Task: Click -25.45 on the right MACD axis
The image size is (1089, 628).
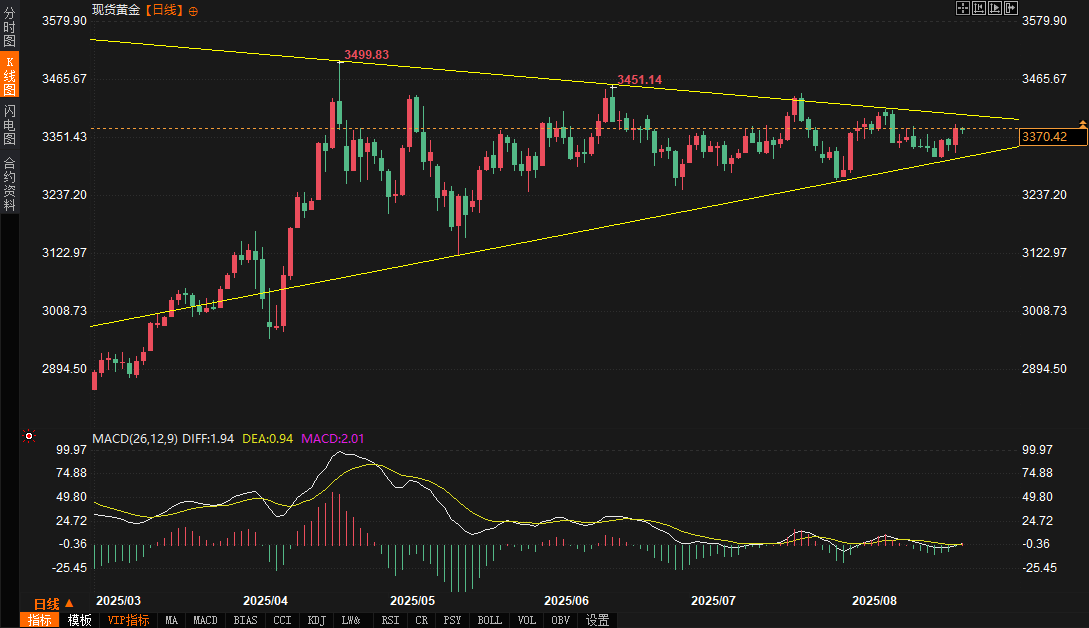Action: coord(1039,568)
